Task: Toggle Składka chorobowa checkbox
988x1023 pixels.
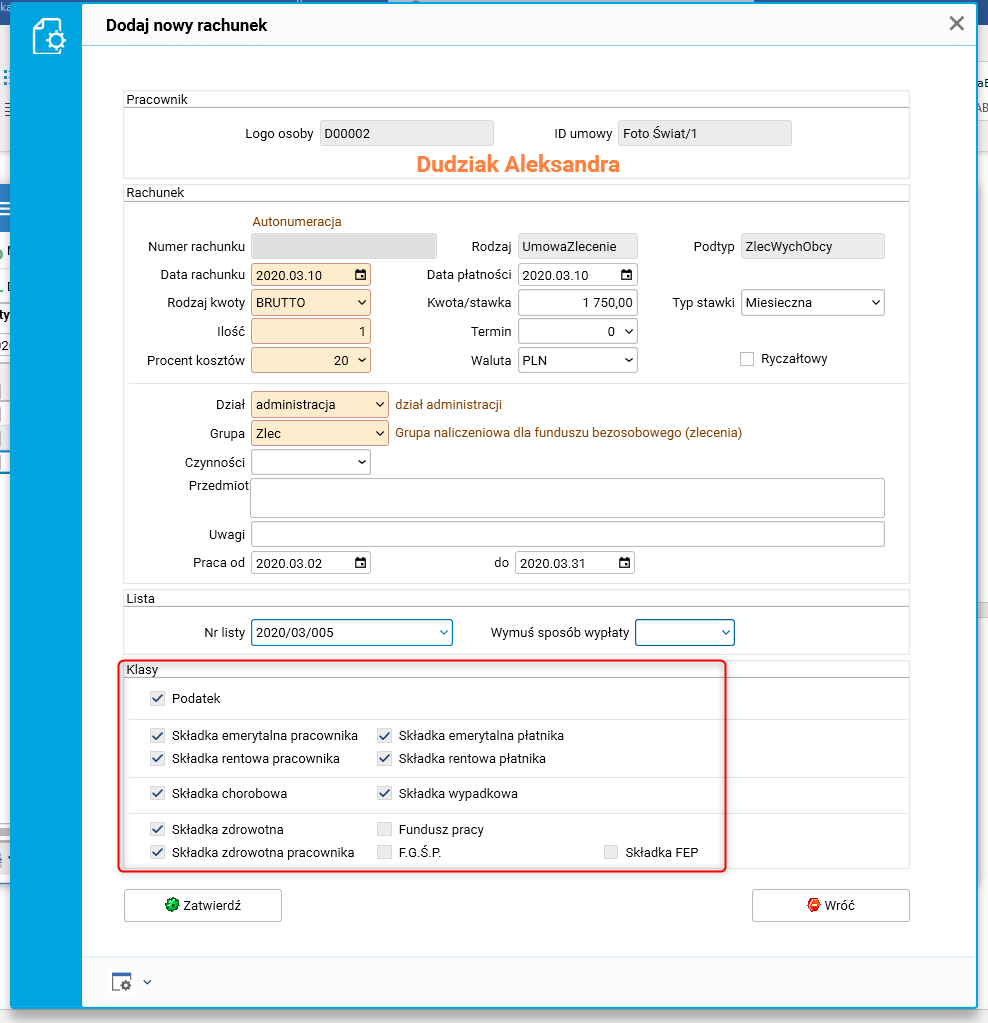Action: point(157,793)
